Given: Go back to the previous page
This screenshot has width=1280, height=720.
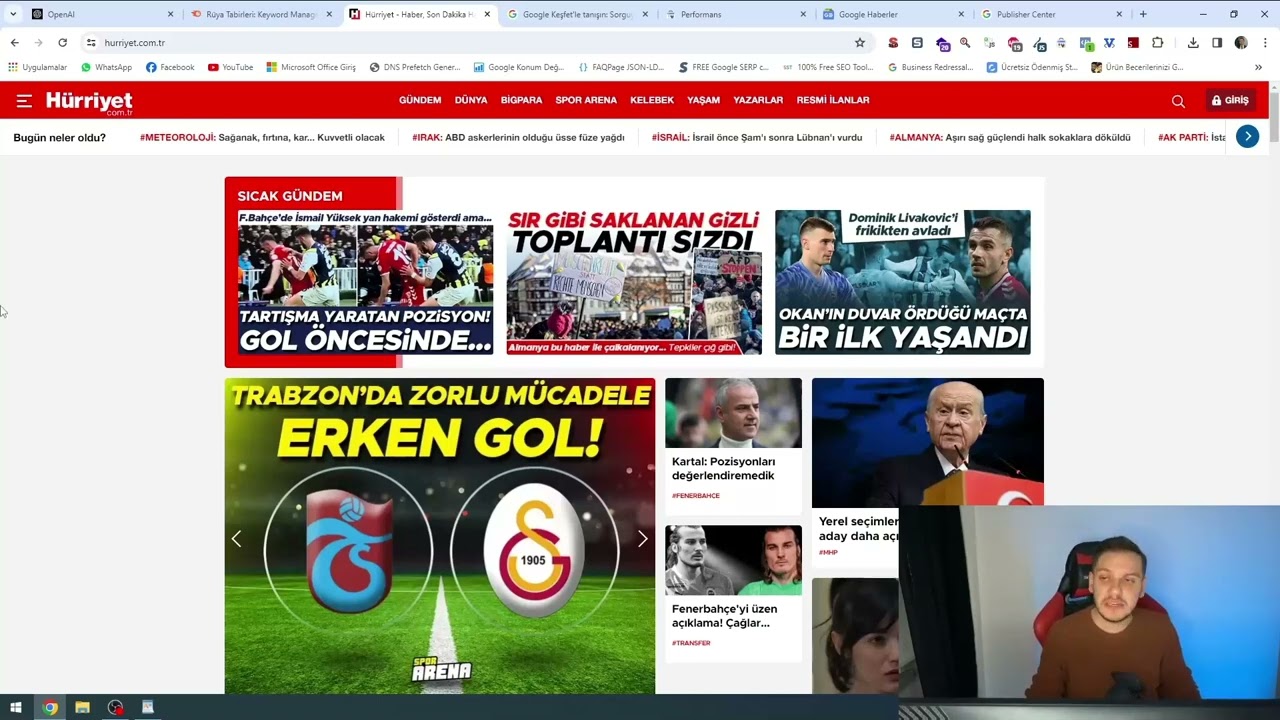Looking at the screenshot, I should coord(14,43).
